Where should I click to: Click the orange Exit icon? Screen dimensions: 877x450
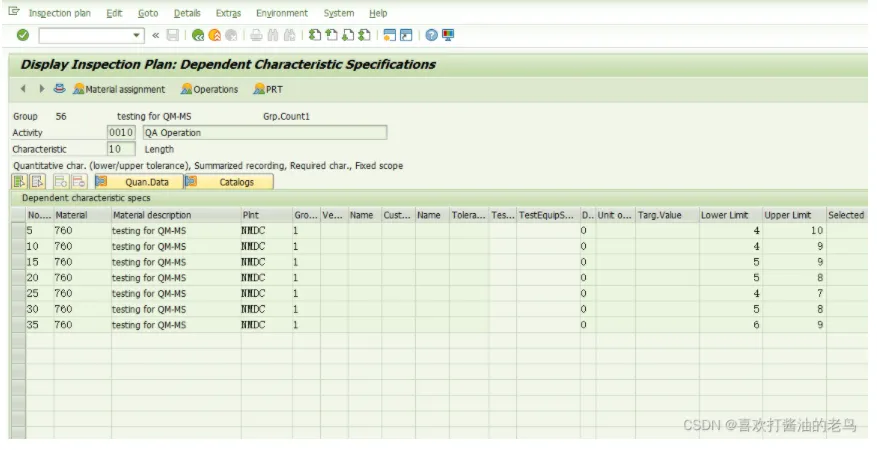point(214,35)
